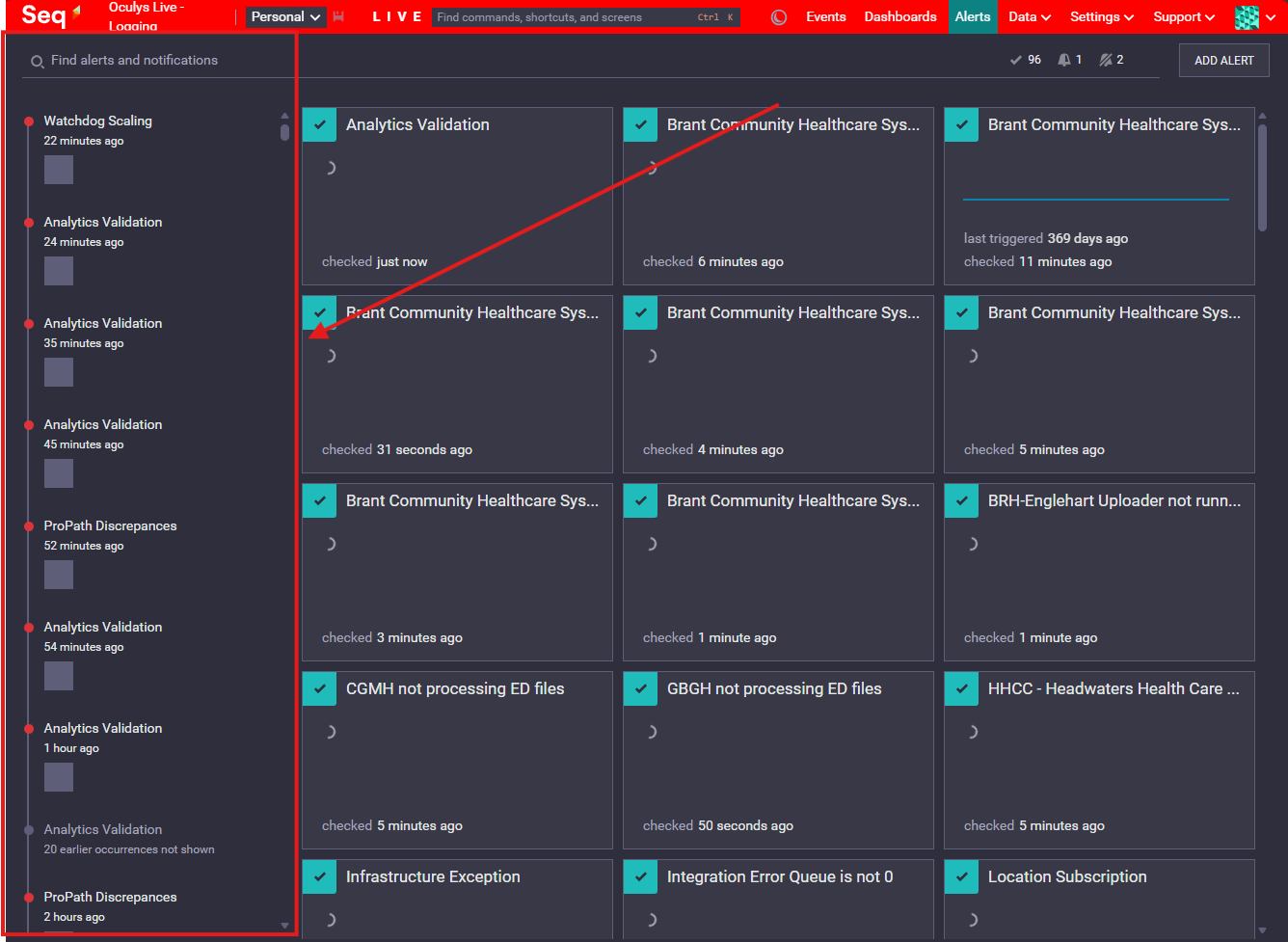Click the status checkmark on CGMH not processing ED files
Viewport: 1288px width, 942px height.
[319, 688]
